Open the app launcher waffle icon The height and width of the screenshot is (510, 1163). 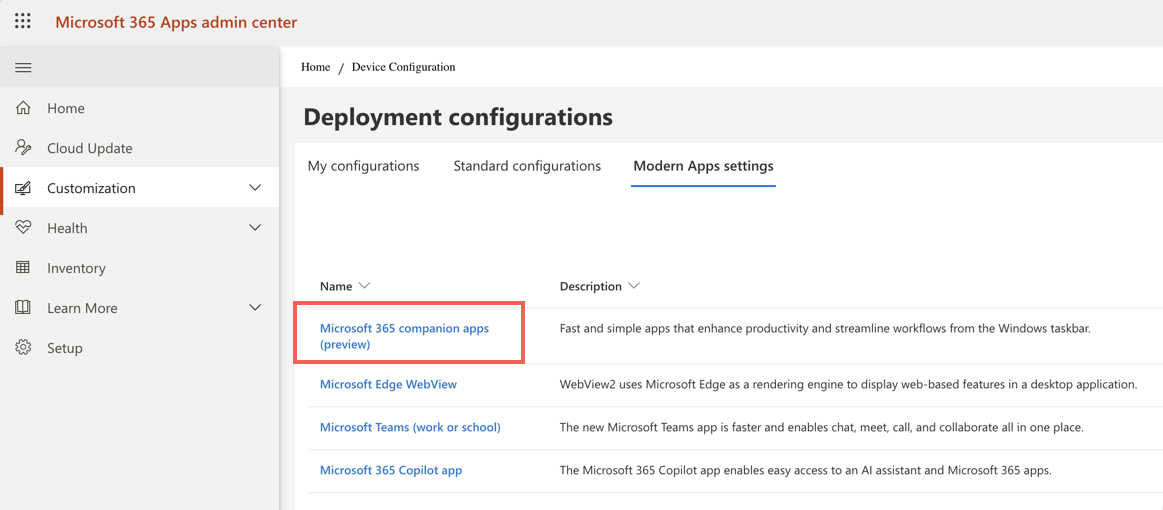[23, 21]
